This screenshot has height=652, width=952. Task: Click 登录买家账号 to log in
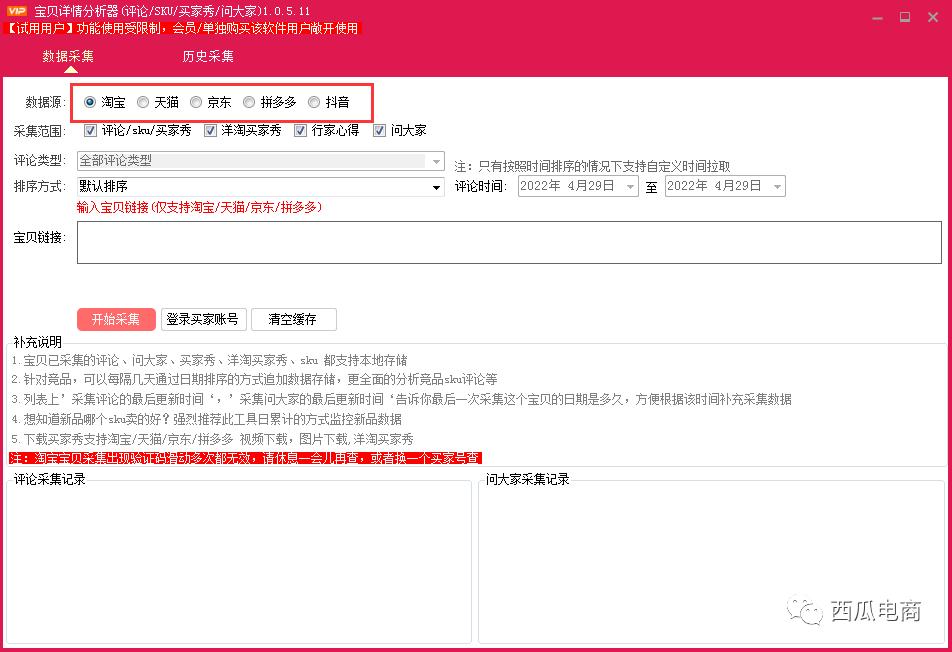point(203,319)
